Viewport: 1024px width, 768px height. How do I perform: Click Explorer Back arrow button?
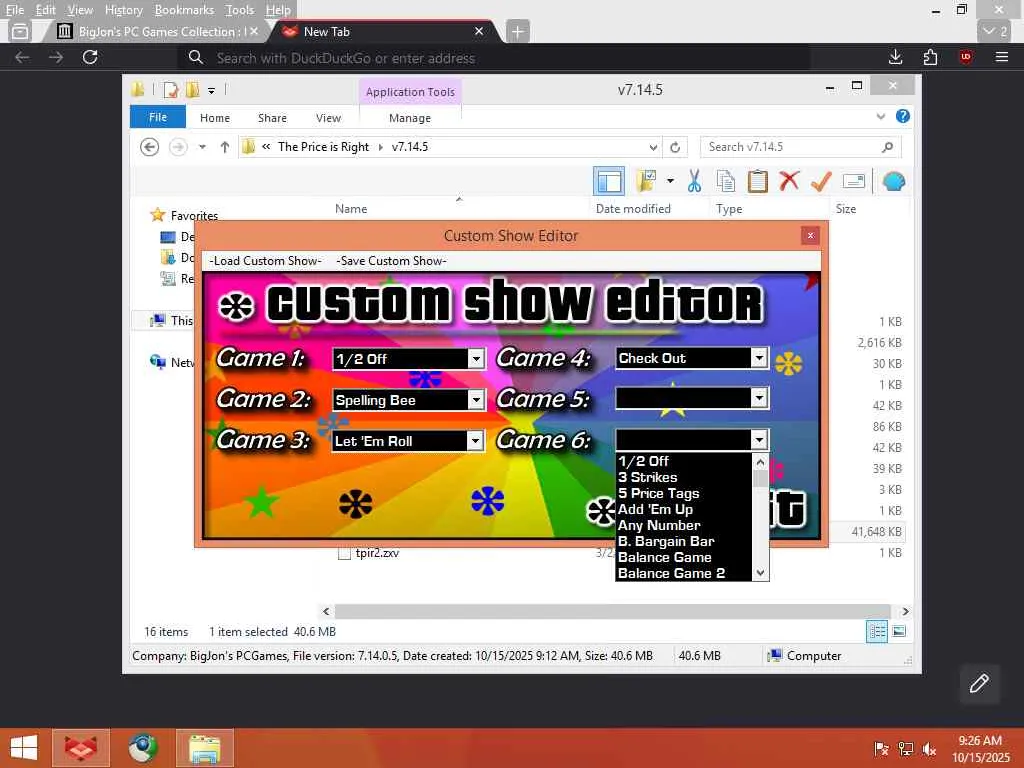pos(150,147)
